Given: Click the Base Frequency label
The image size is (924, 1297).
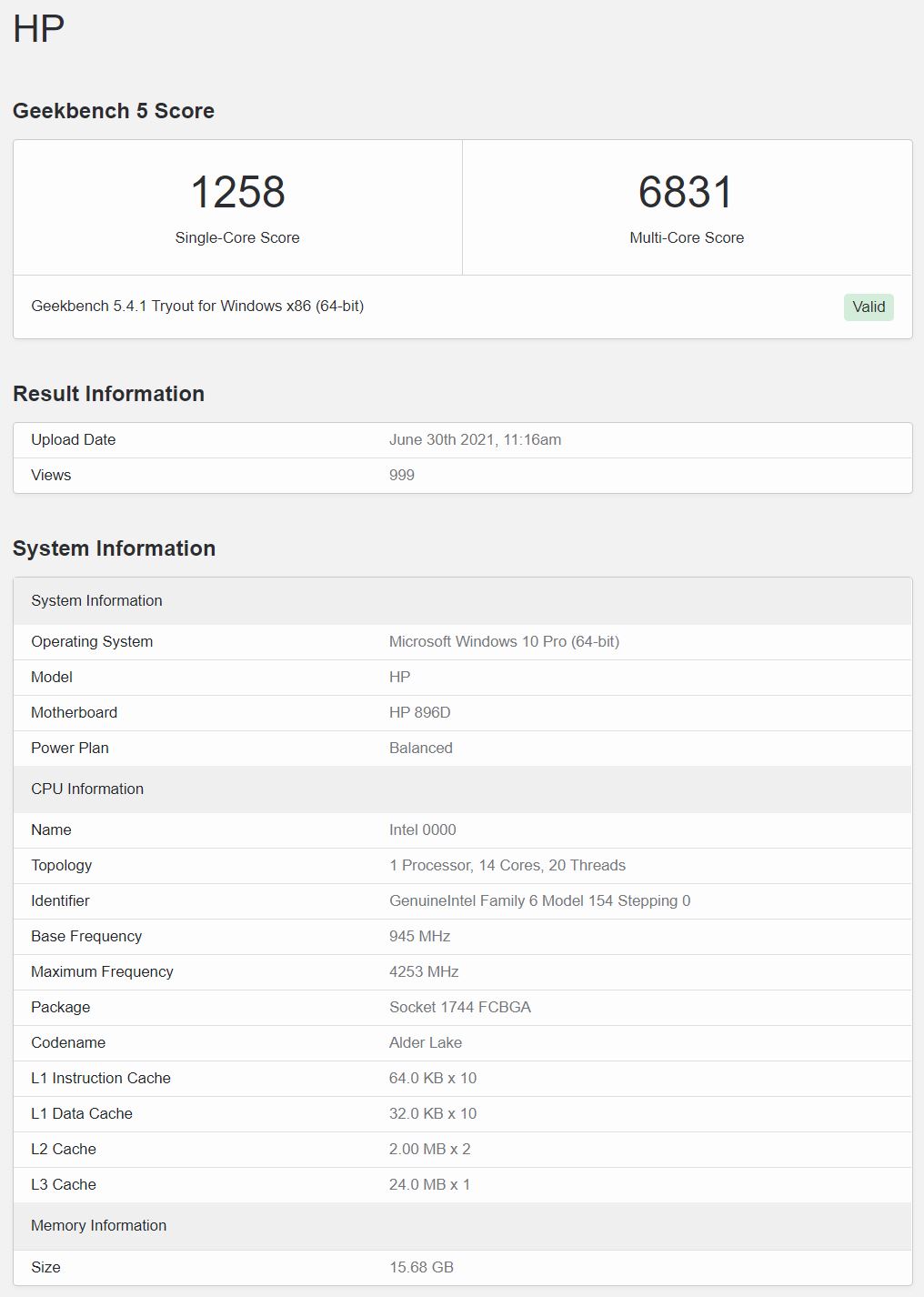Looking at the screenshot, I should 86,936.
